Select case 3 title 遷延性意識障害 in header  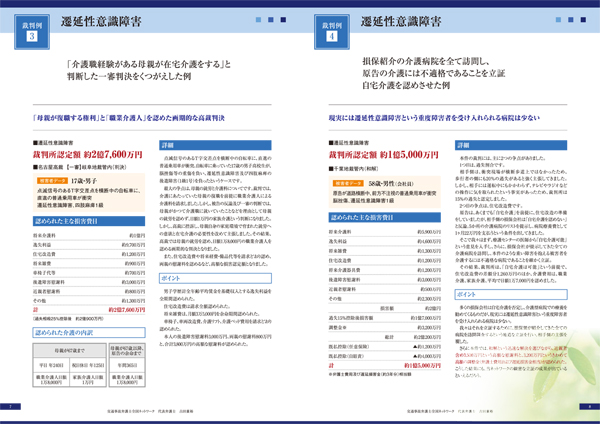tap(101, 21)
